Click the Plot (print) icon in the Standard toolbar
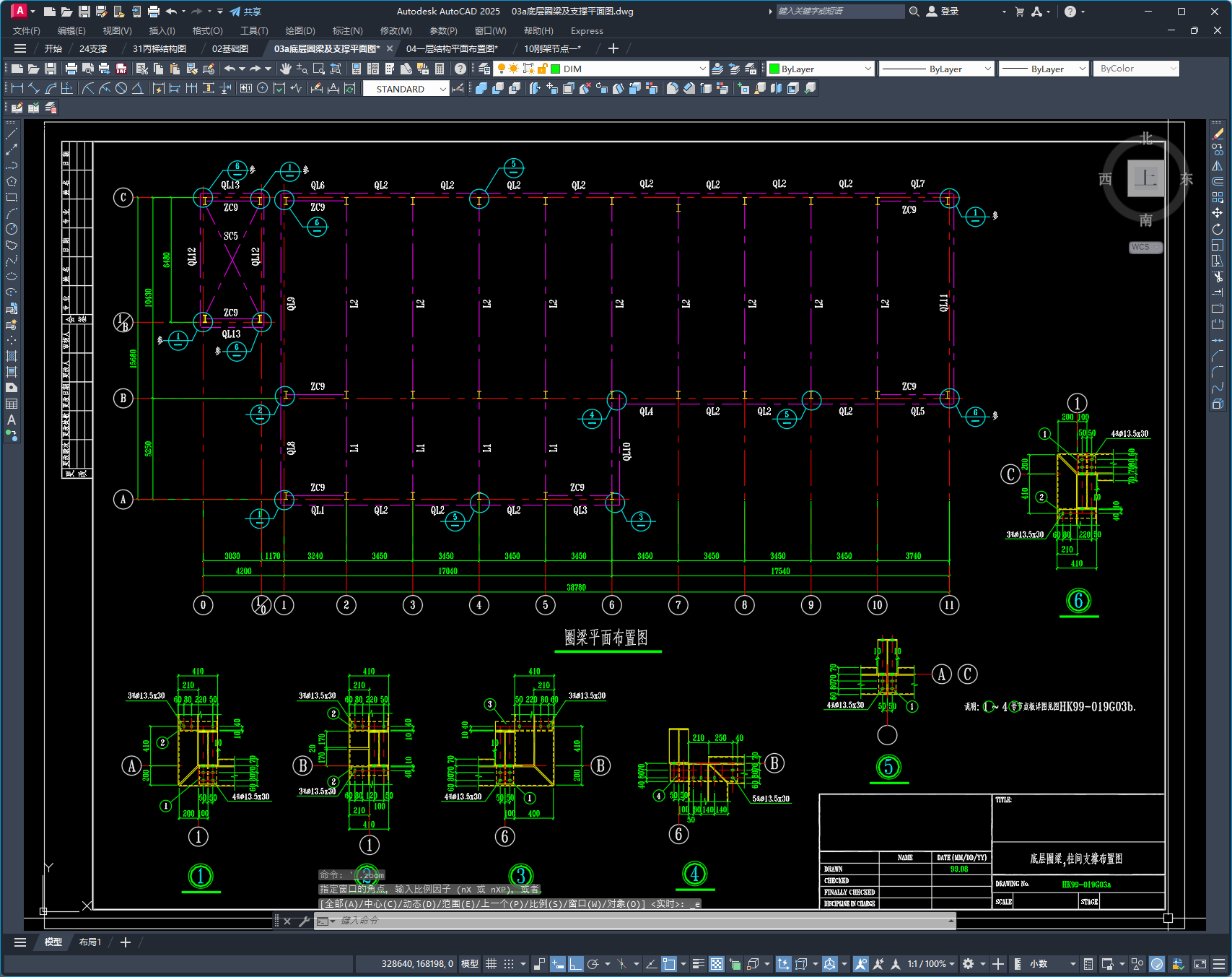Screen dimensions: 1232x977 point(71,69)
